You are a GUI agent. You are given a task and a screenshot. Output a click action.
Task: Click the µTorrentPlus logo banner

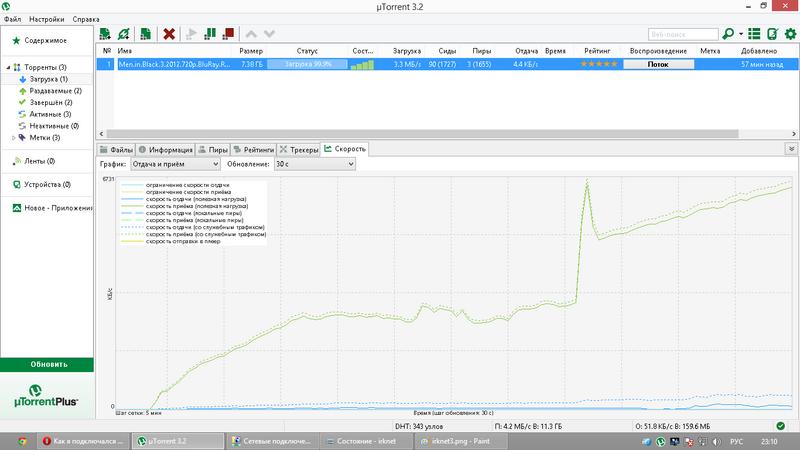[46, 396]
